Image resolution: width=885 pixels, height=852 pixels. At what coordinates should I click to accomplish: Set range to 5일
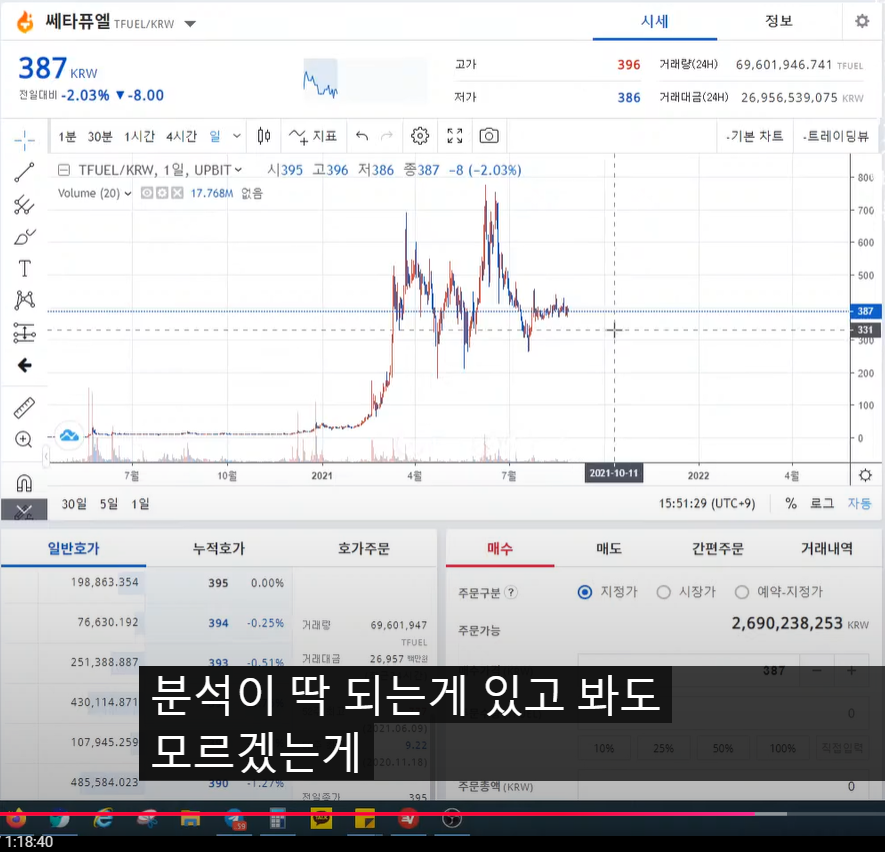pos(109,503)
